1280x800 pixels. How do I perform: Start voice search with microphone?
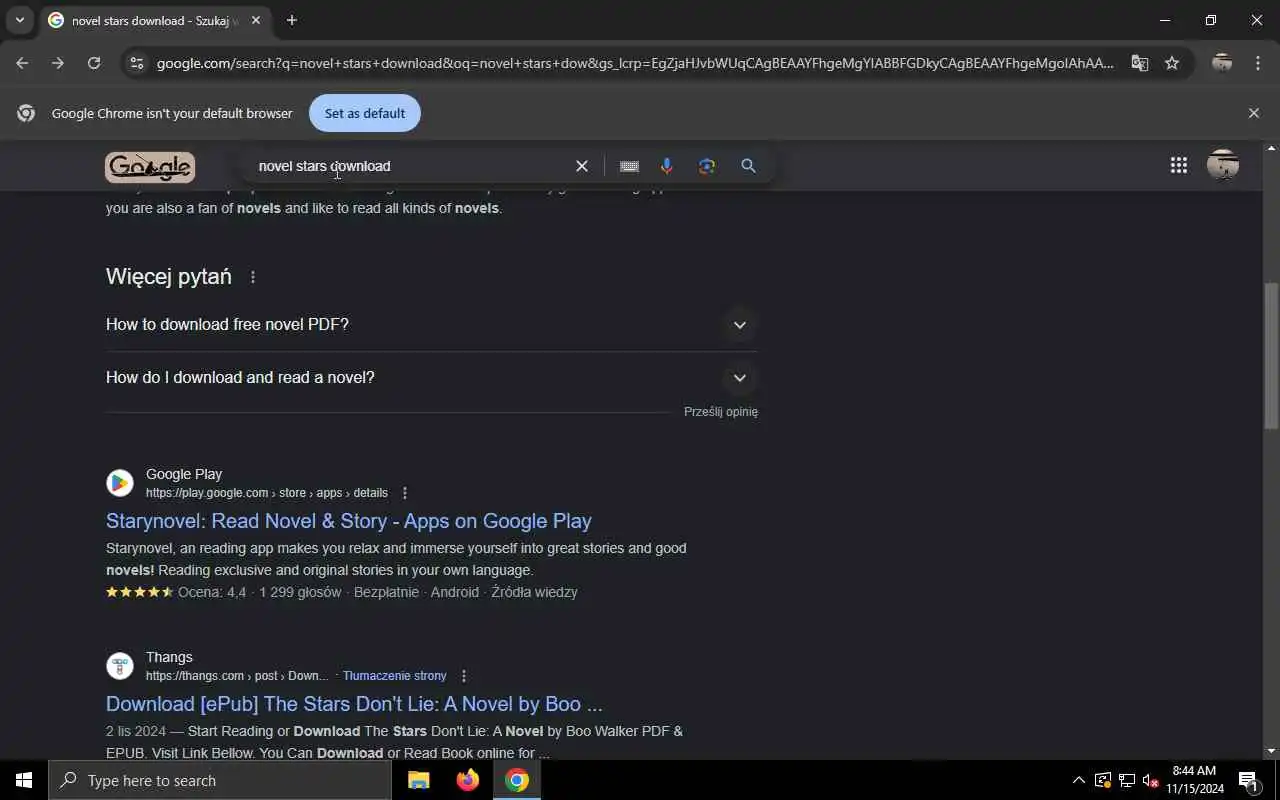click(667, 166)
